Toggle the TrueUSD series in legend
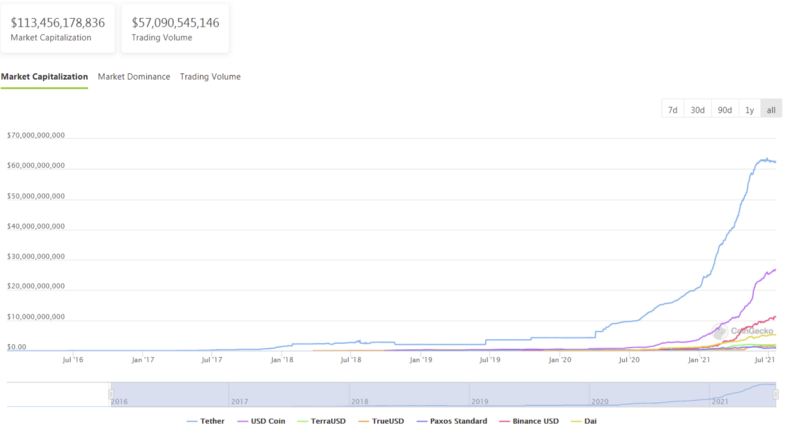800x434 pixels. 381,421
